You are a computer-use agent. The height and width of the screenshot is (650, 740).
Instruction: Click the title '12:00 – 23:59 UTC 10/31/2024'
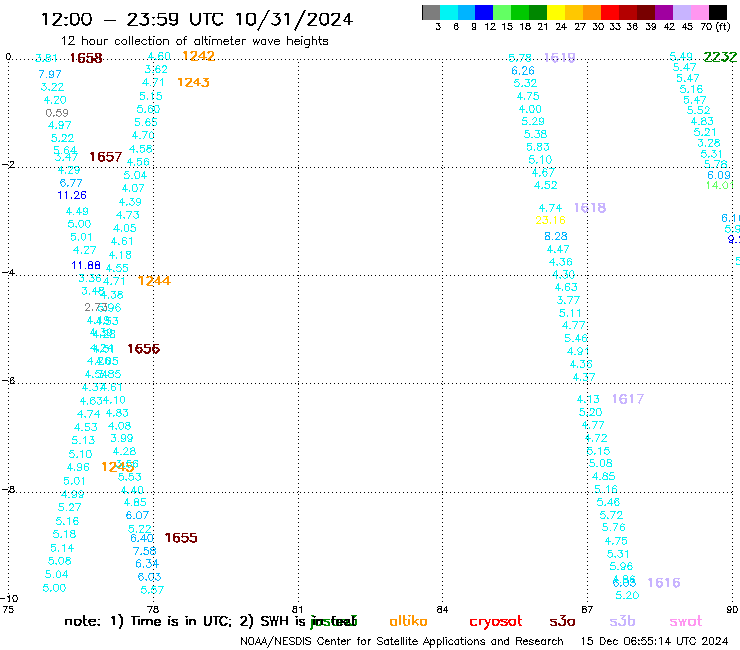(x=197, y=19)
